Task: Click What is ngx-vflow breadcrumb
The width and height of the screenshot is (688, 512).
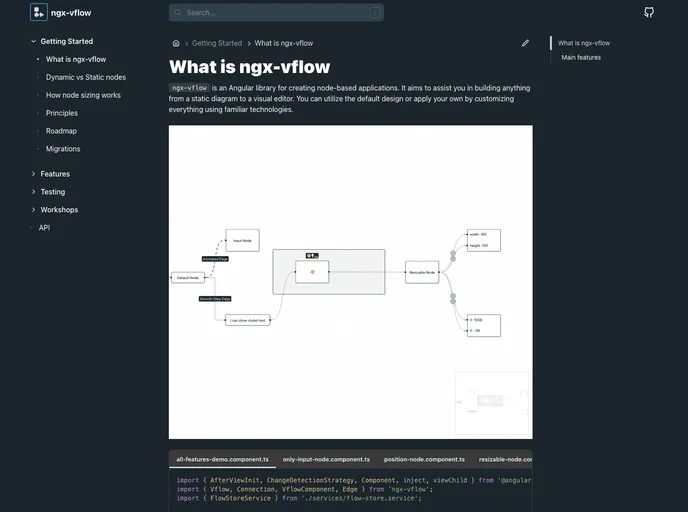Action: (x=284, y=43)
